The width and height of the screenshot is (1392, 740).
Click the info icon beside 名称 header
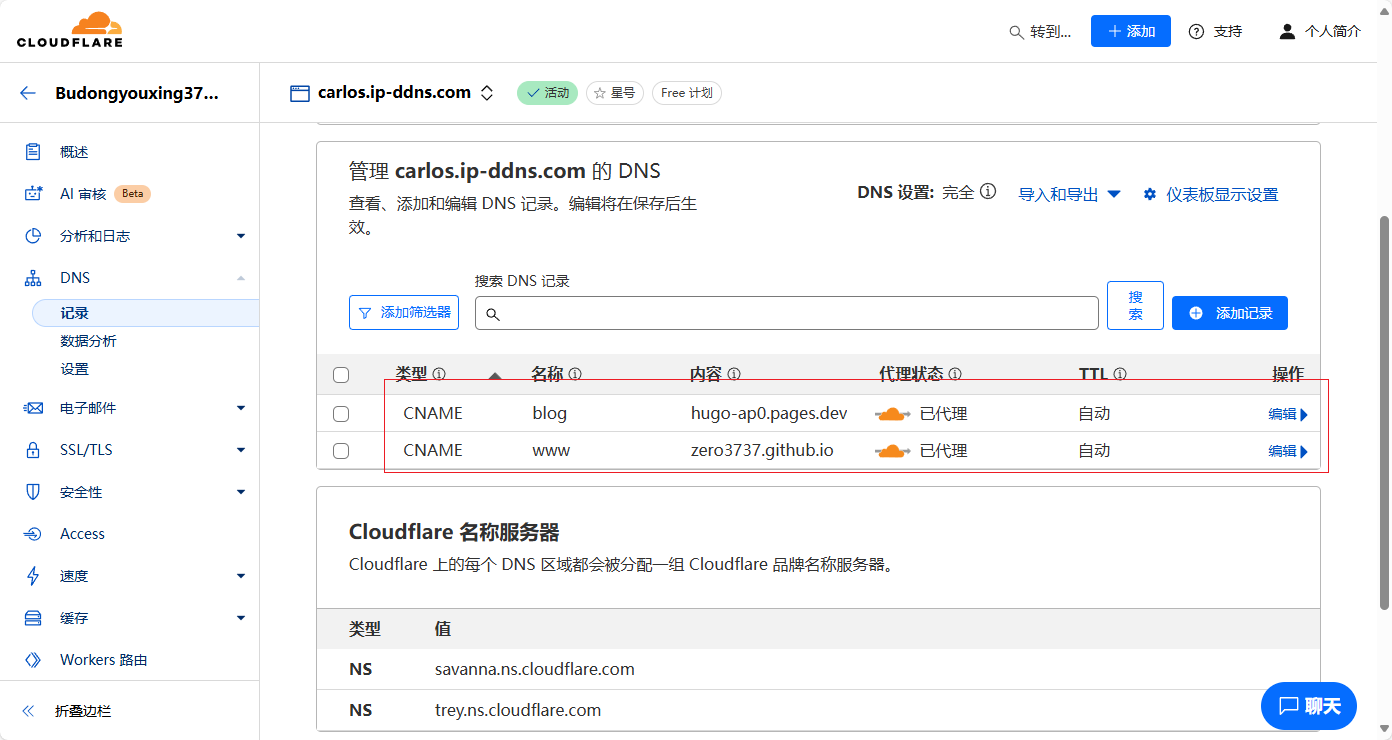click(575, 374)
